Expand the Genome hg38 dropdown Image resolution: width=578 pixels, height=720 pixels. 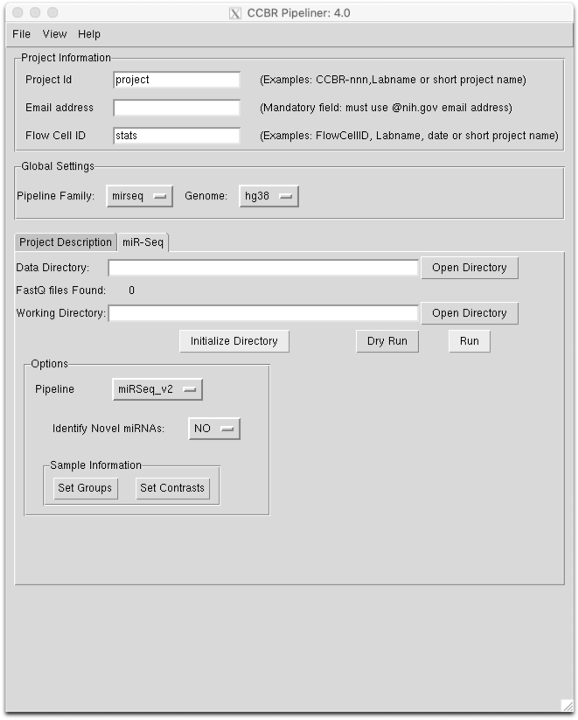[x=269, y=196]
